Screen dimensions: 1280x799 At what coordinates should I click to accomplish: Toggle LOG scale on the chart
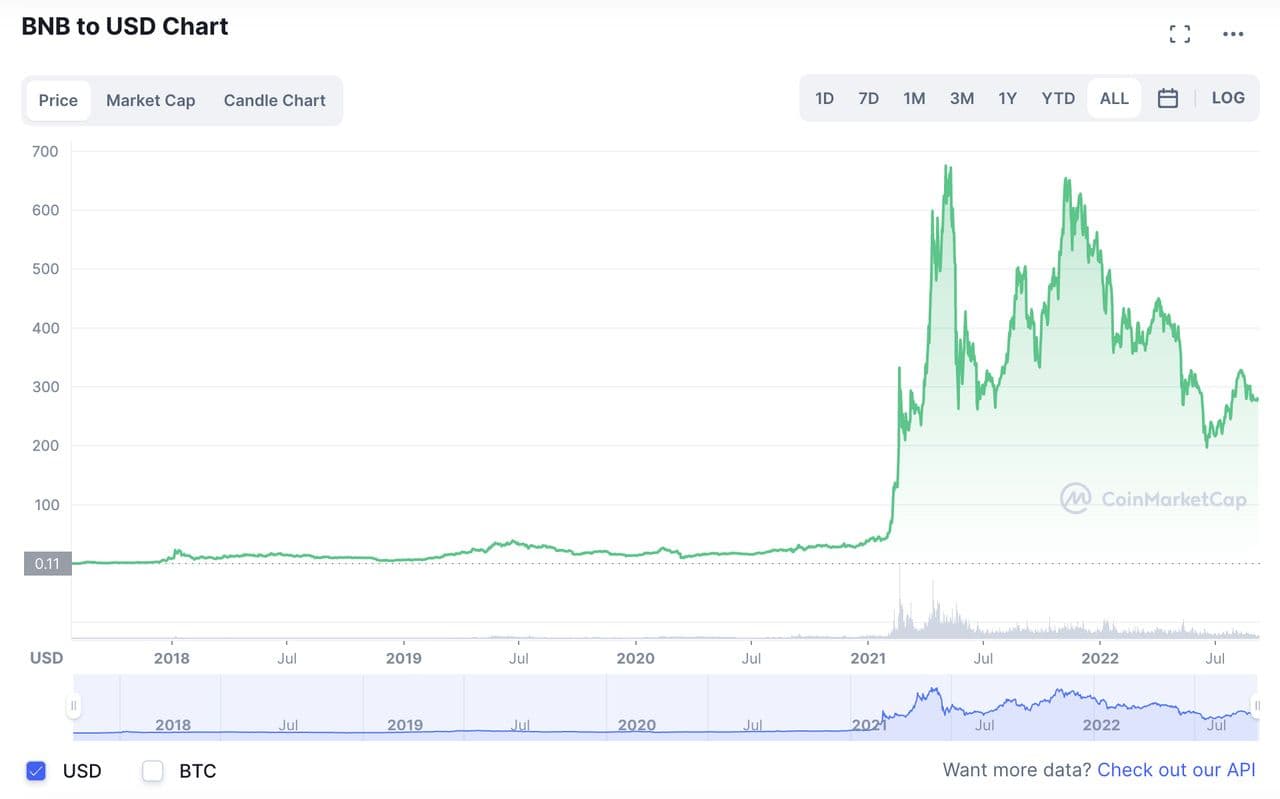point(1228,98)
